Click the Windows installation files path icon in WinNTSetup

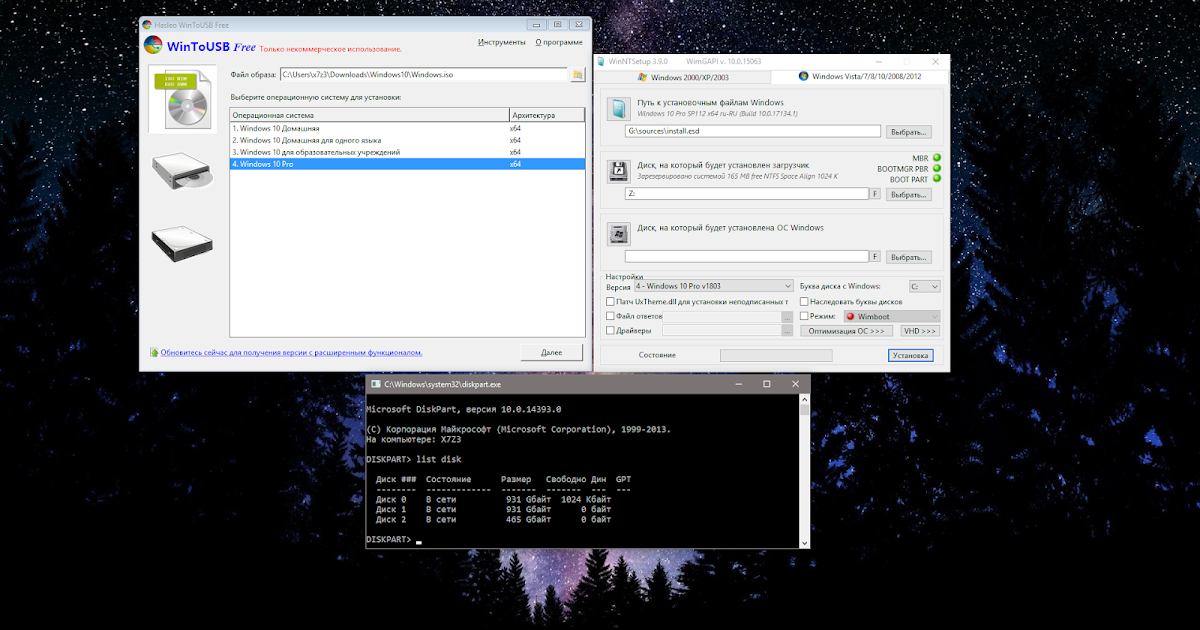[x=619, y=109]
